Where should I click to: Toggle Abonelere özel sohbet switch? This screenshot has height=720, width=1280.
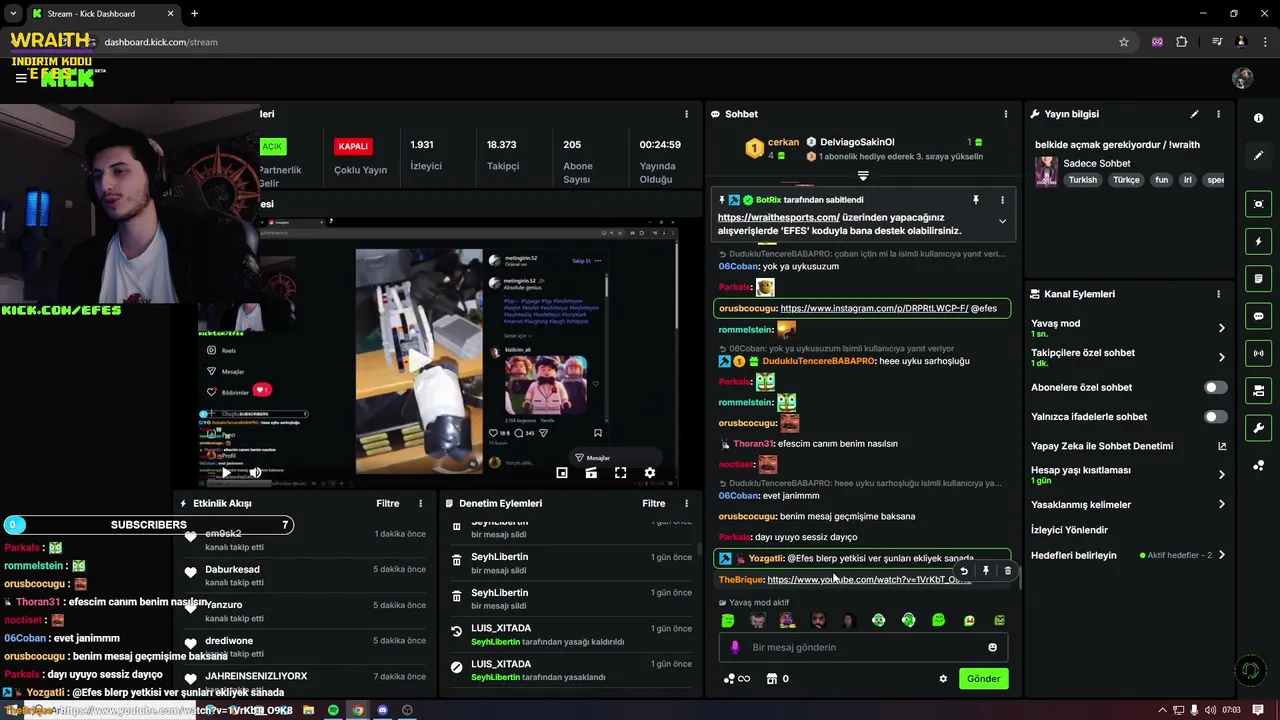pyautogui.click(x=1215, y=387)
